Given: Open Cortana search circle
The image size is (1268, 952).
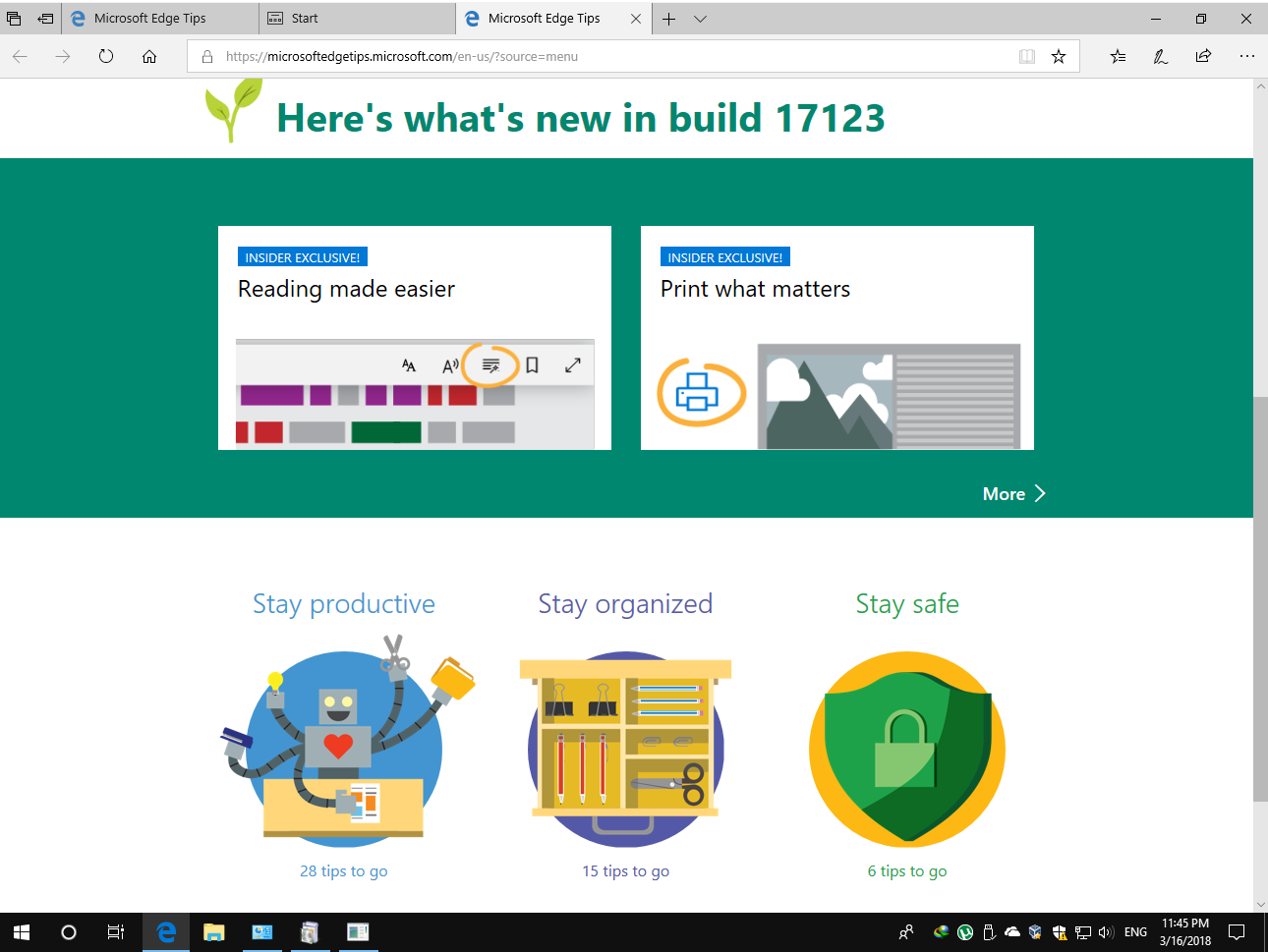Looking at the screenshot, I should pyautogui.click(x=68, y=932).
